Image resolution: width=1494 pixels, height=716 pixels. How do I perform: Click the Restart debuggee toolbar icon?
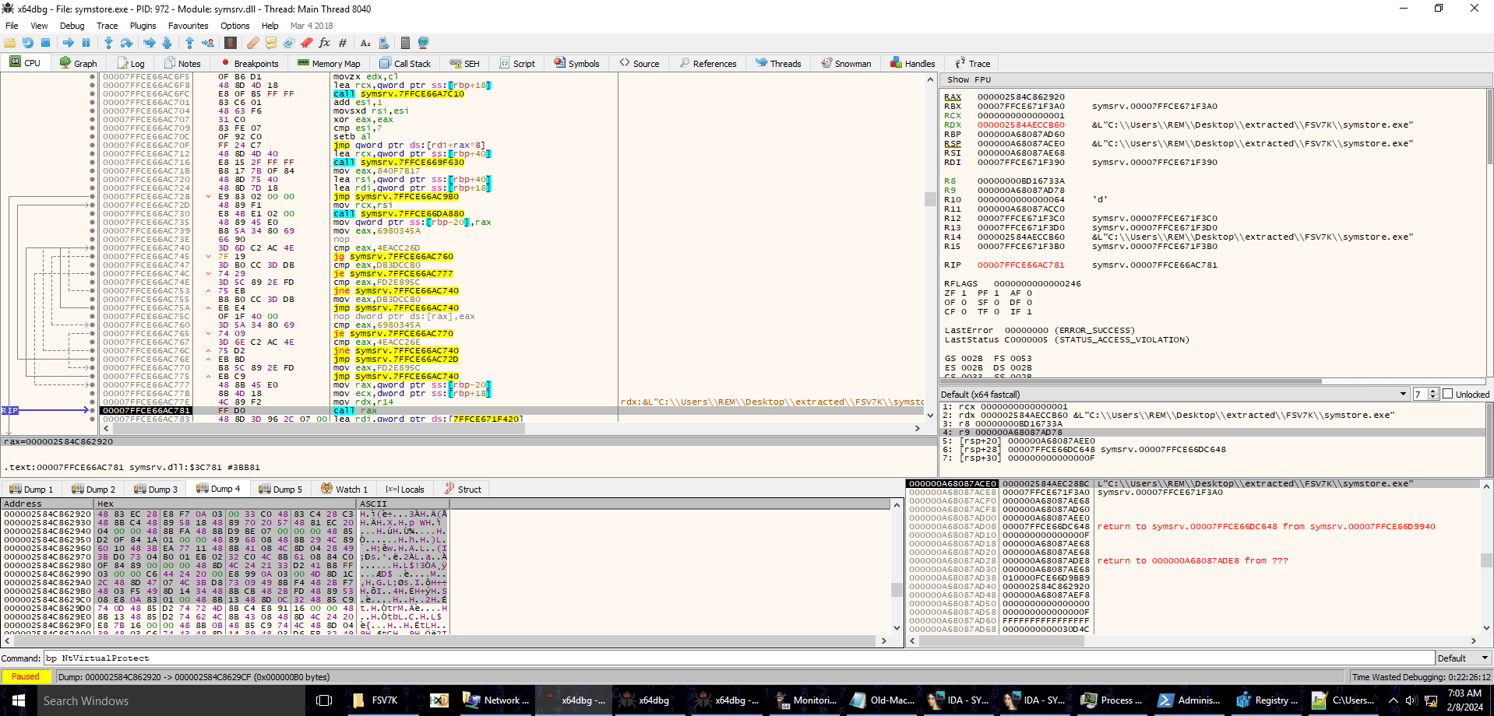(x=28, y=43)
